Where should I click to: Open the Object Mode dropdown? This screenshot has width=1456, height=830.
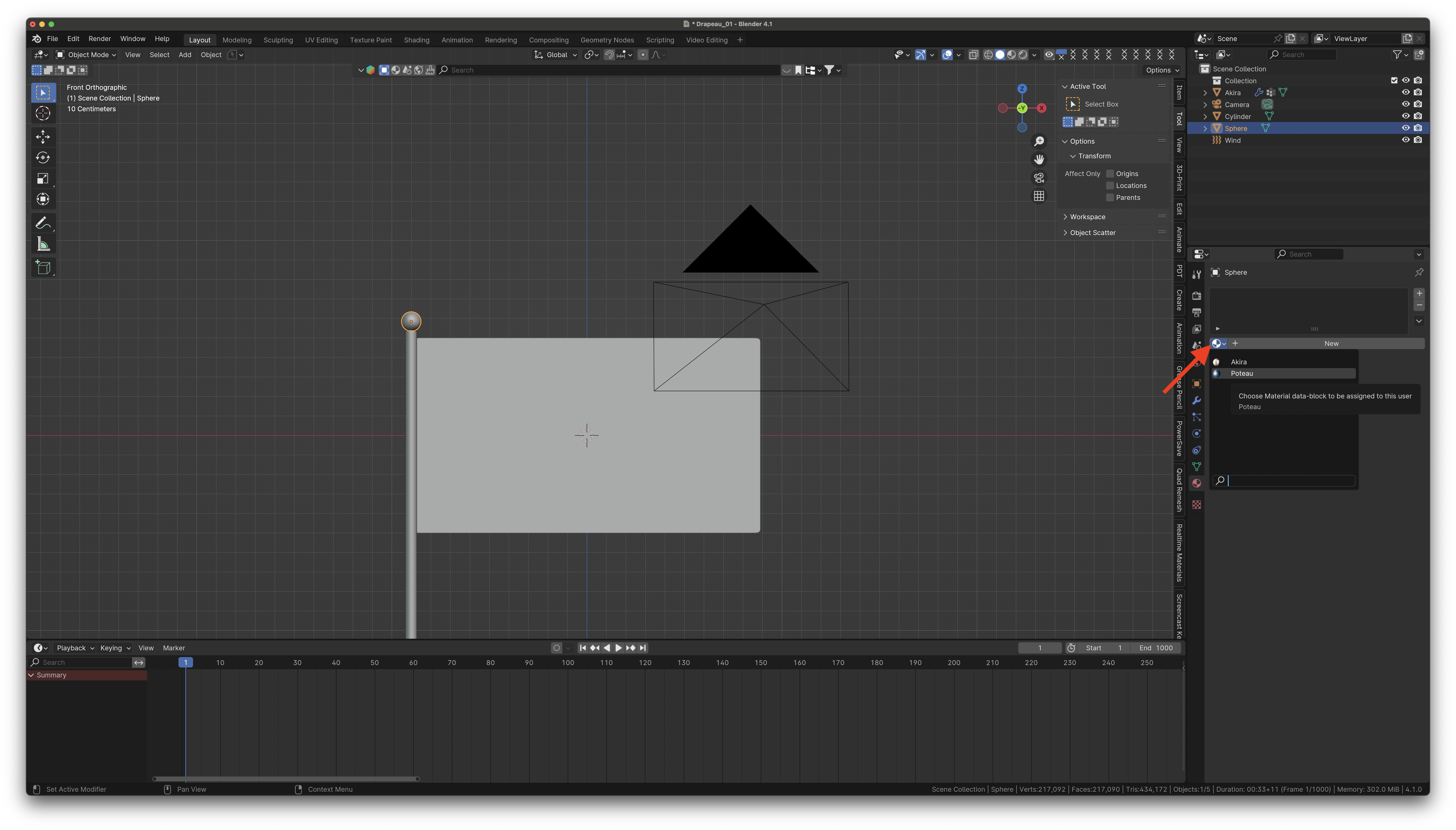(86, 55)
